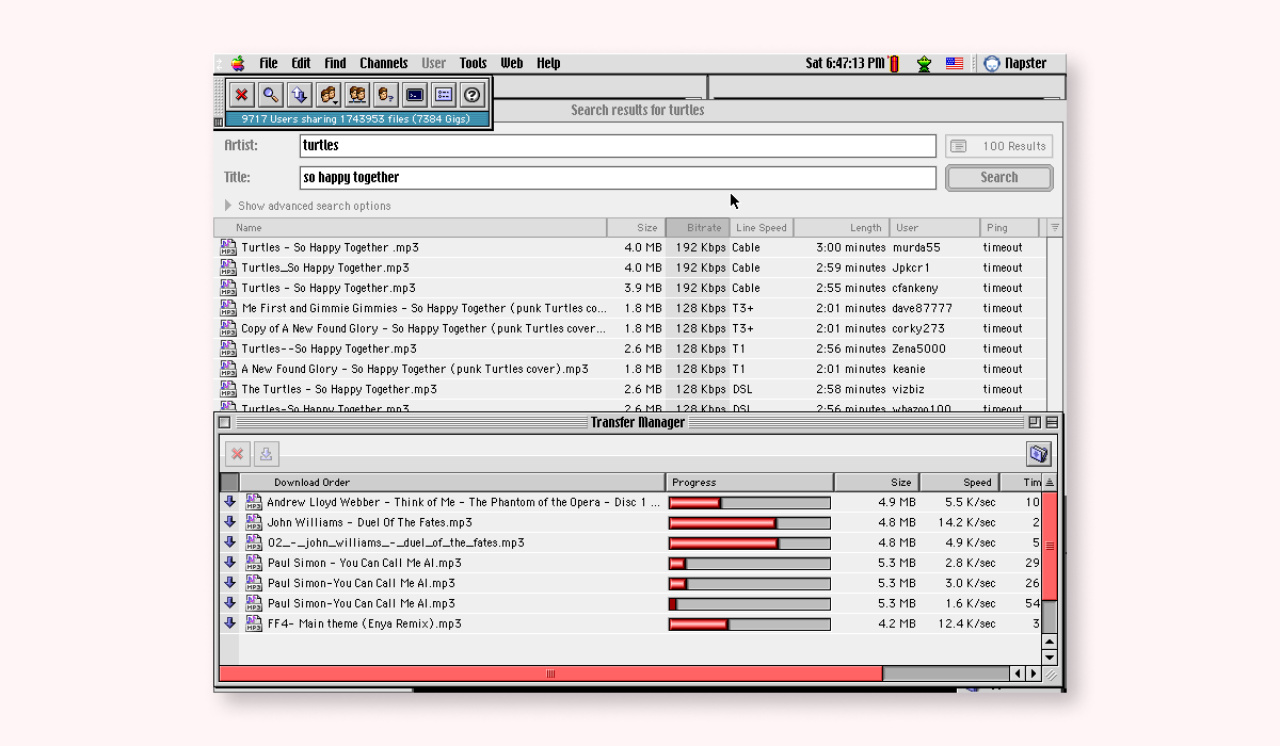Toggle the Transfer Manager window collapse box

1051,423
